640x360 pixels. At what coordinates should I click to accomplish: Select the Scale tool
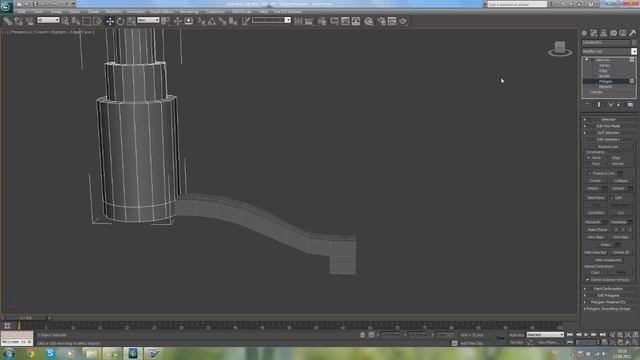tap(131, 21)
